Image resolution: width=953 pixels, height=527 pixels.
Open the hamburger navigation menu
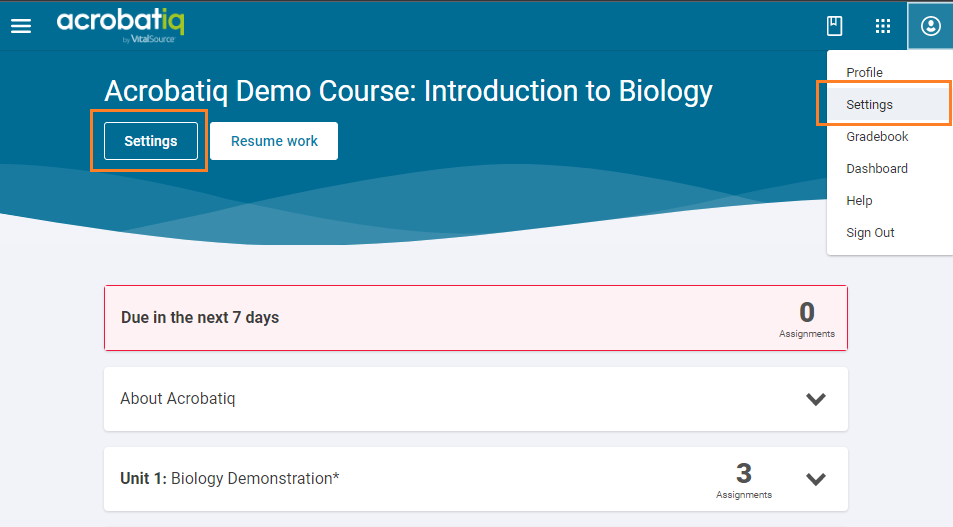point(21,26)
